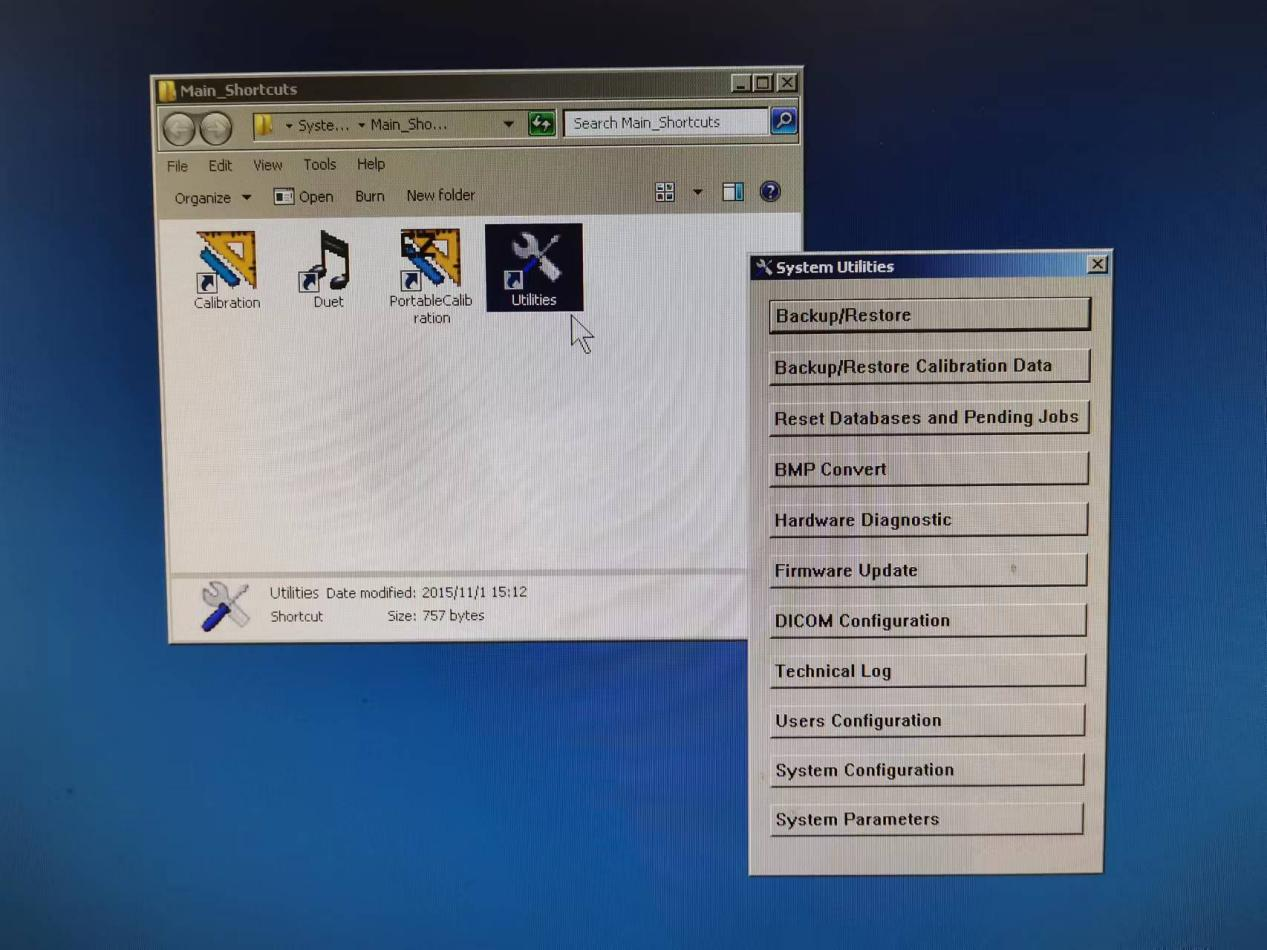Click Reset Databases and Pending Jobs

click(x=928, y=417)
